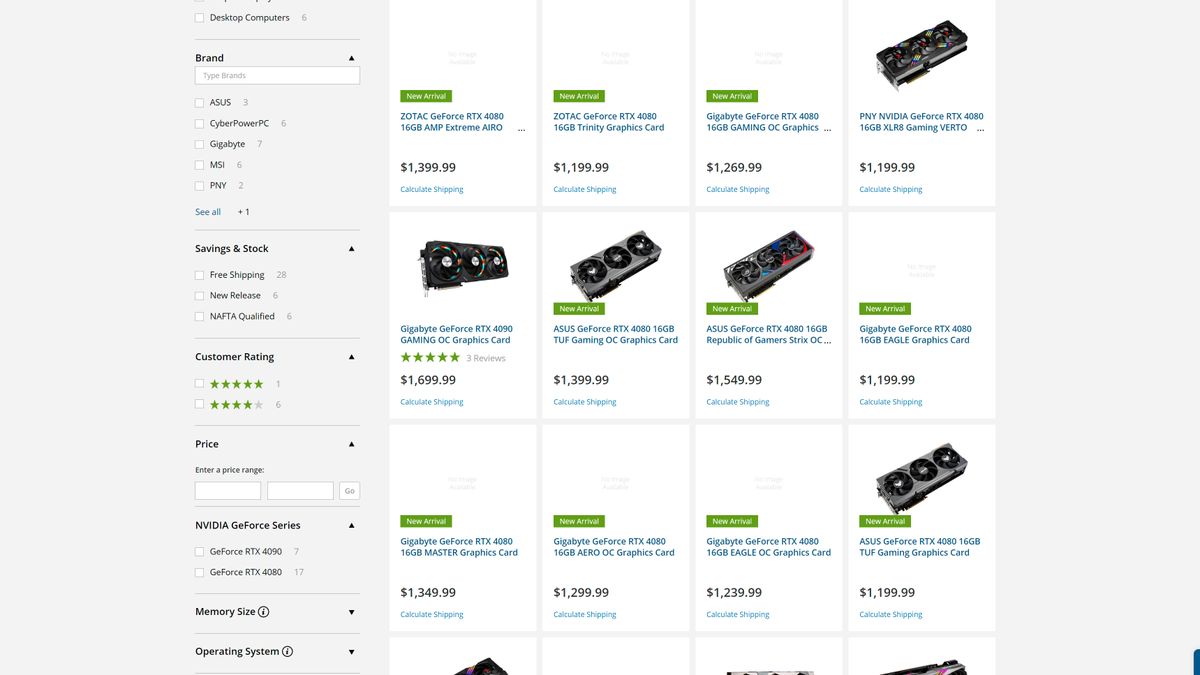The width and height of the screenshot is (1200, 675).
Task: Calculate Shipping for the $1,349.99 Gigabyte MASTER
Action: (432, 615)
